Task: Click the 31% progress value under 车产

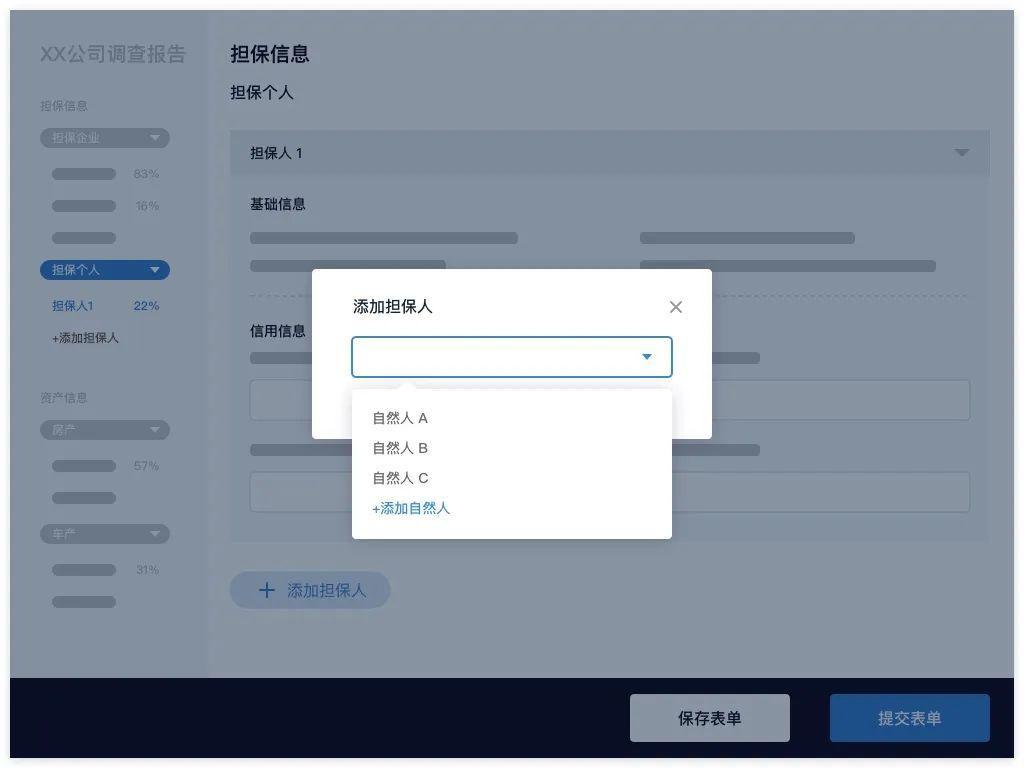Action: click(147, 569)
